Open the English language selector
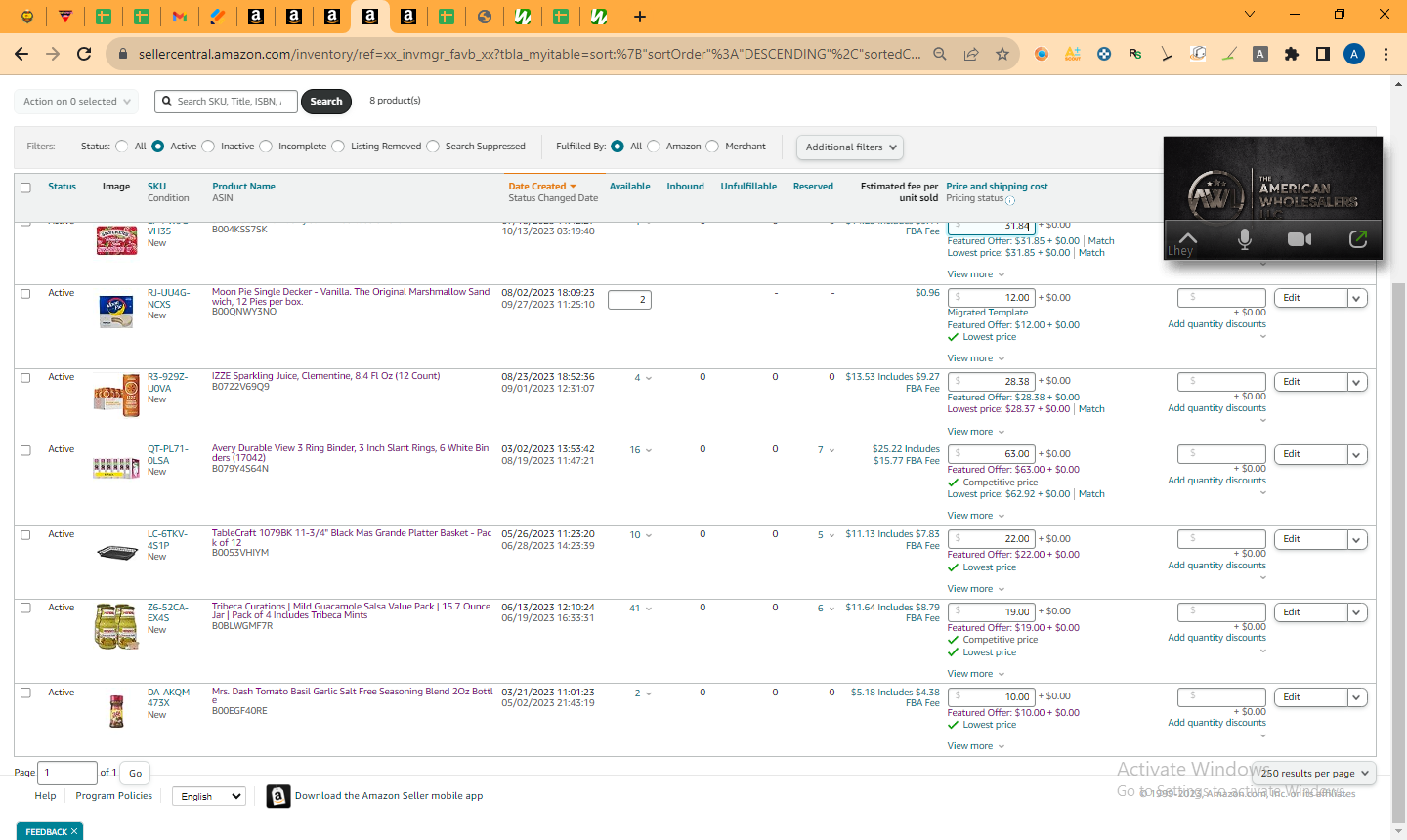 (x=208, y=796)
